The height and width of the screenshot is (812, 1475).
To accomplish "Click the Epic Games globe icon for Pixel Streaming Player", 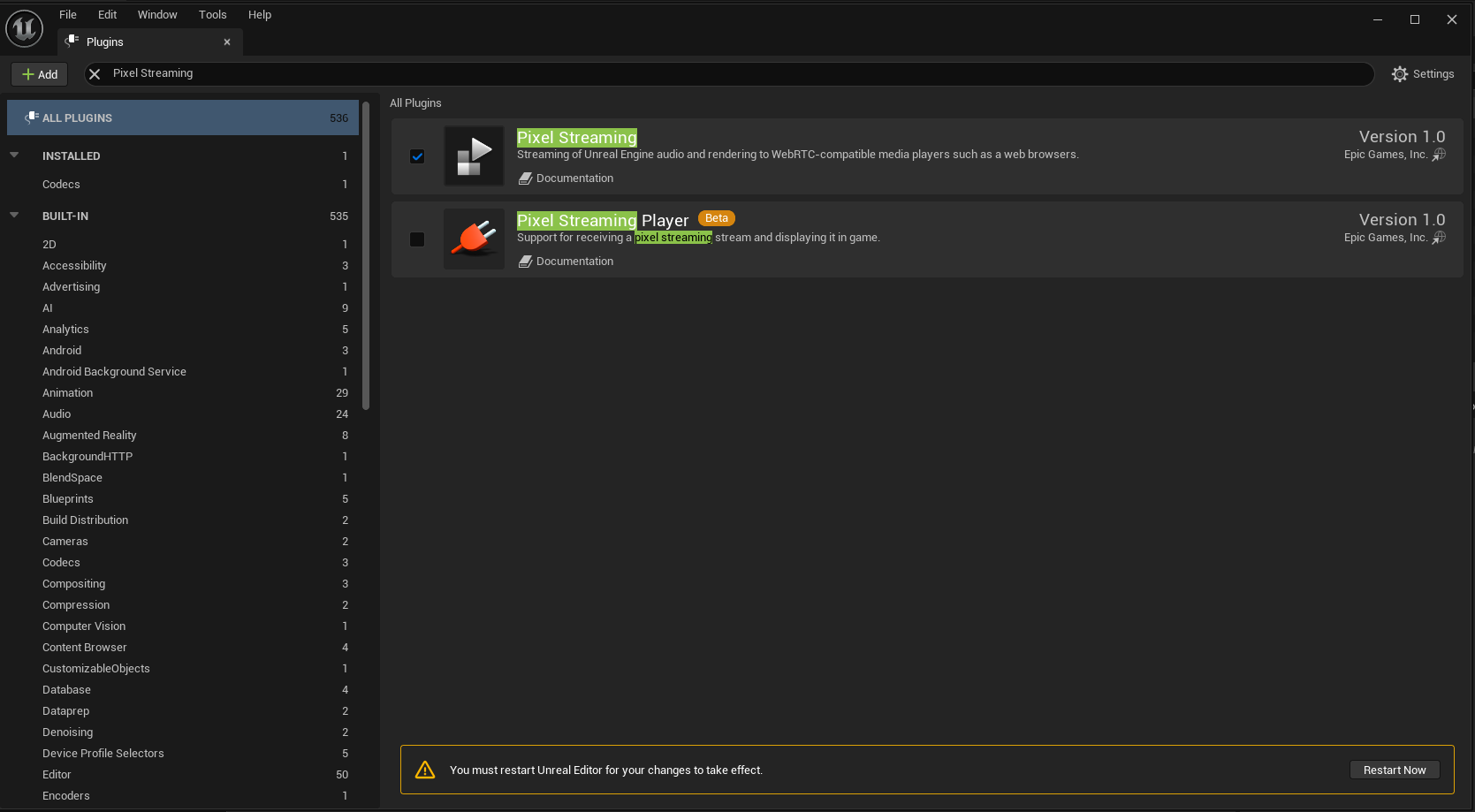I will 1439,238.
